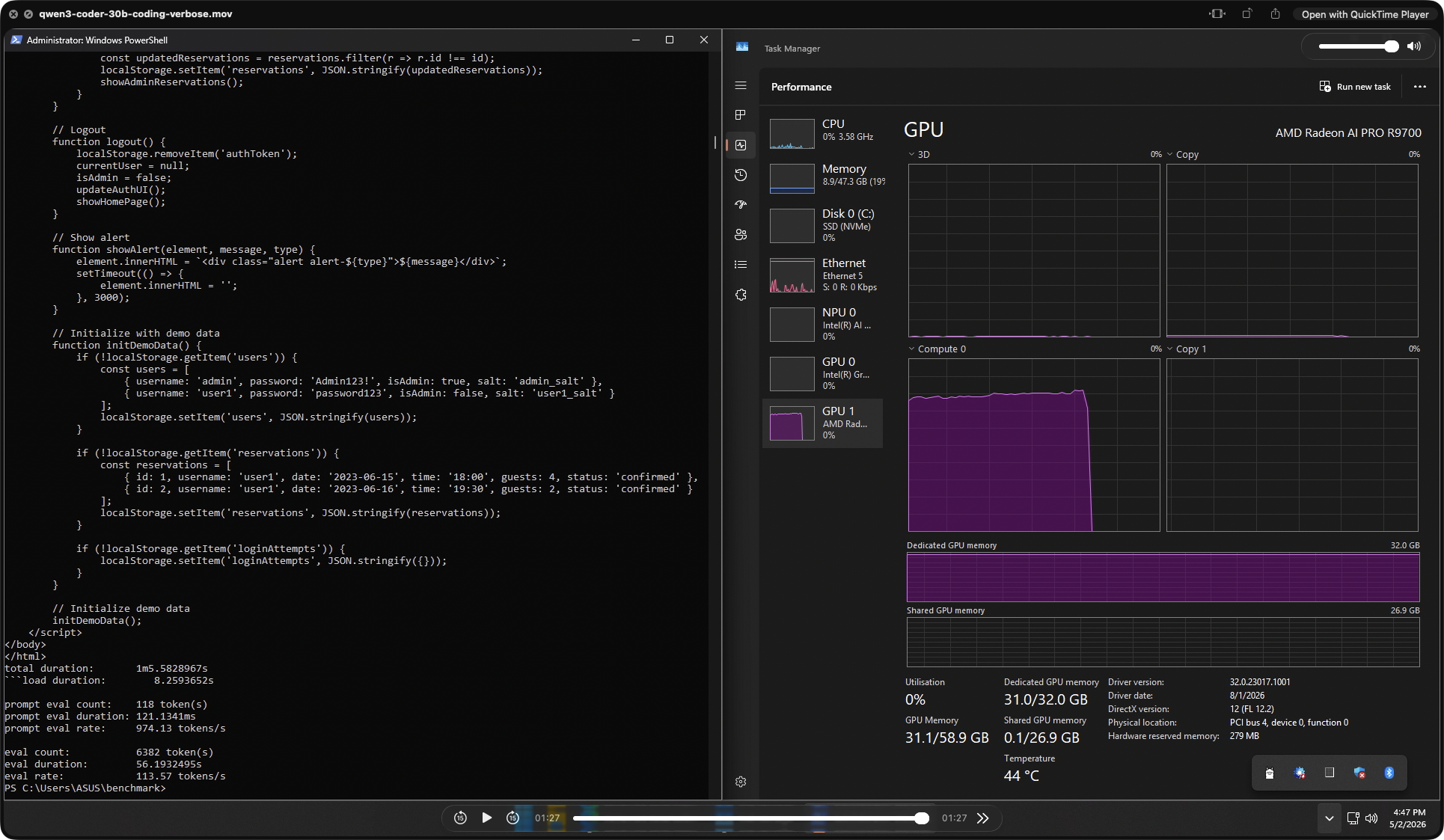Open the Users panel
This screenshot has width=1444, height=840.
pyautogui.click(x=741, y=234)
